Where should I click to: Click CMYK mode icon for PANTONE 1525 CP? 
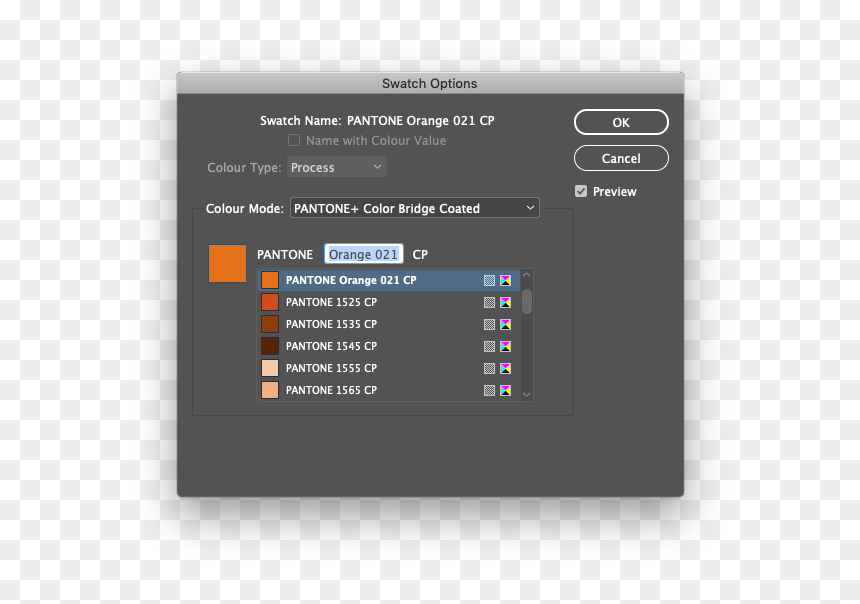tap(506, 302)
